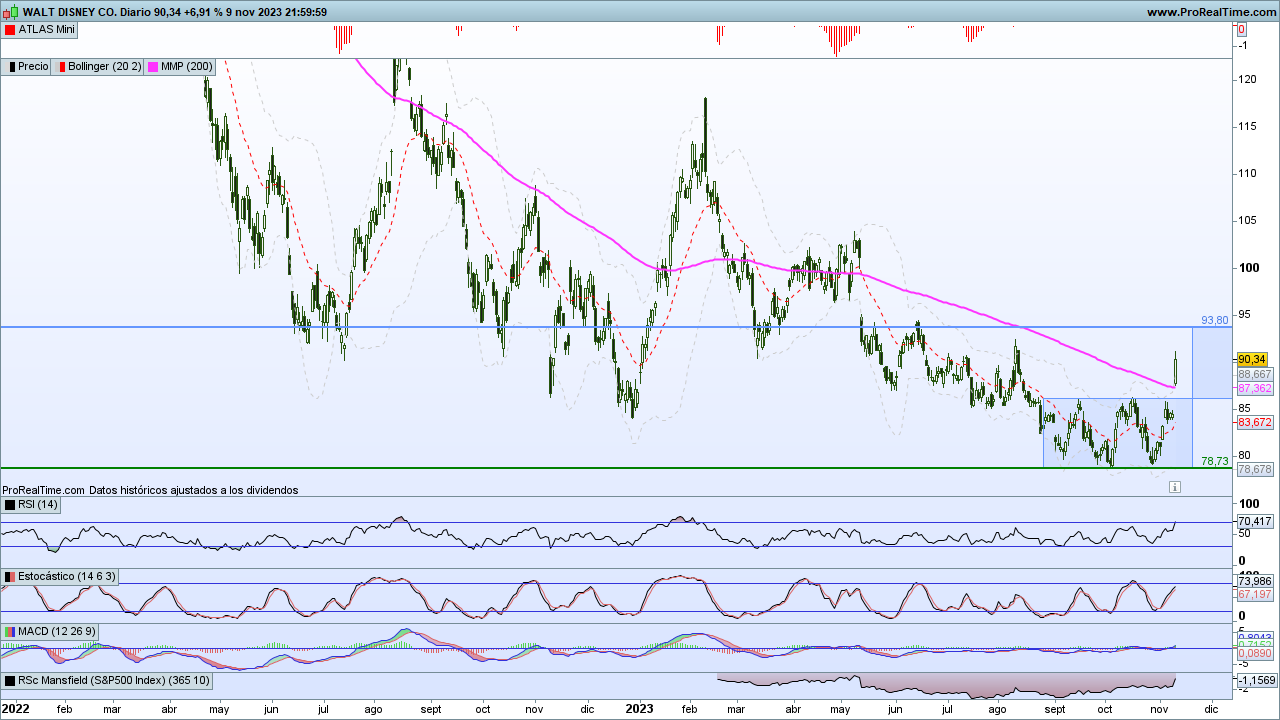Click the 100 tick on price scale

[x=1249, y=267]
